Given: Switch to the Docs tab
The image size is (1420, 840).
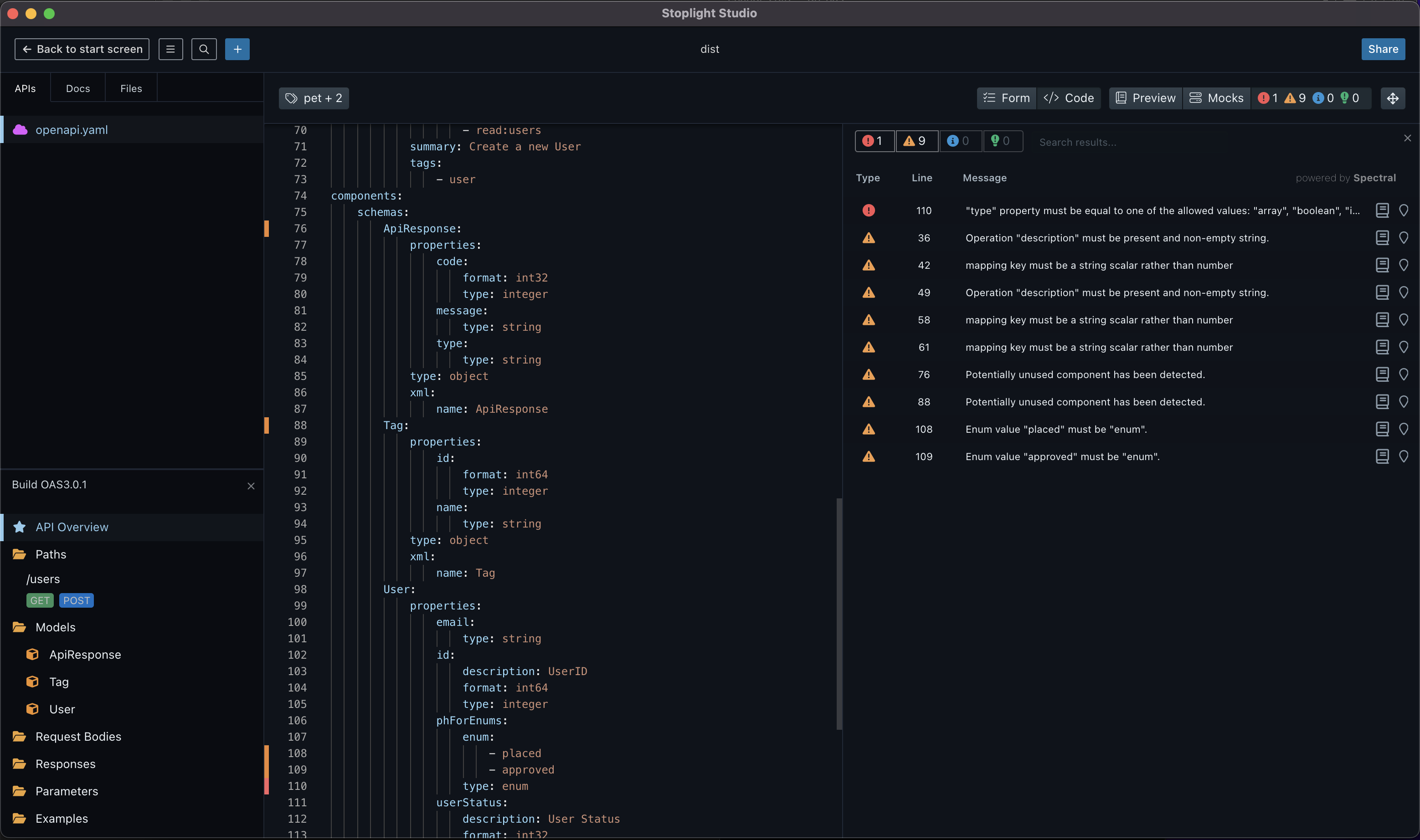Looking at the screenshot, I should tap(77, 88).
